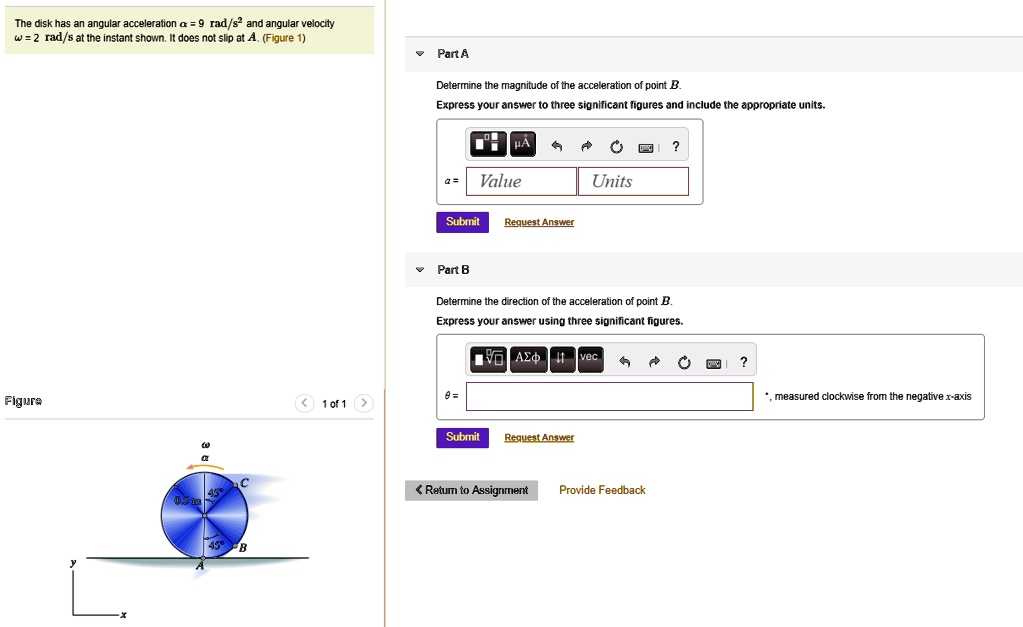Viewport: 1023px width, 627px height.
Task: Undo the last edit in Part A answer box
Action: click(556, 144)
